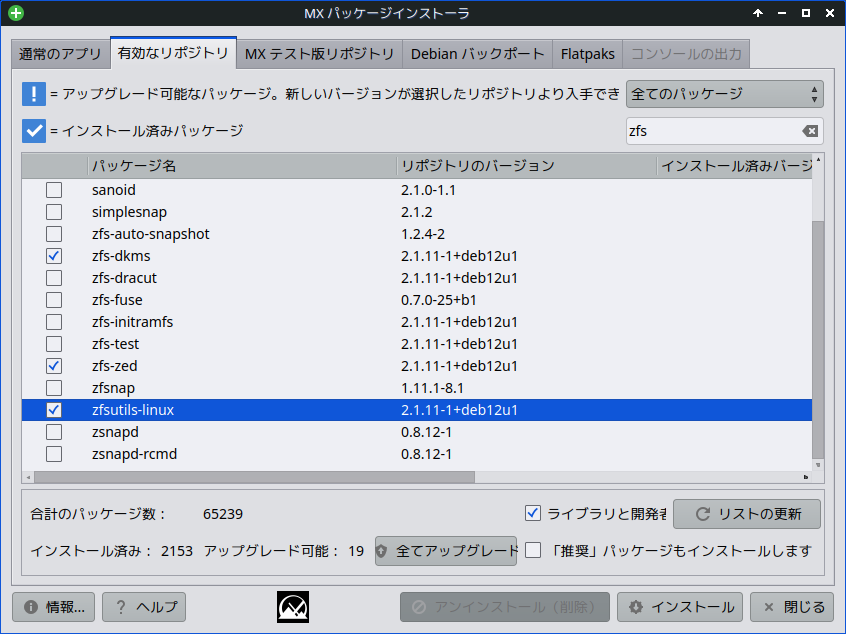846x634 pixels.
Task: Click the green window icon in the title bar
Action: [x=14, y=13]
